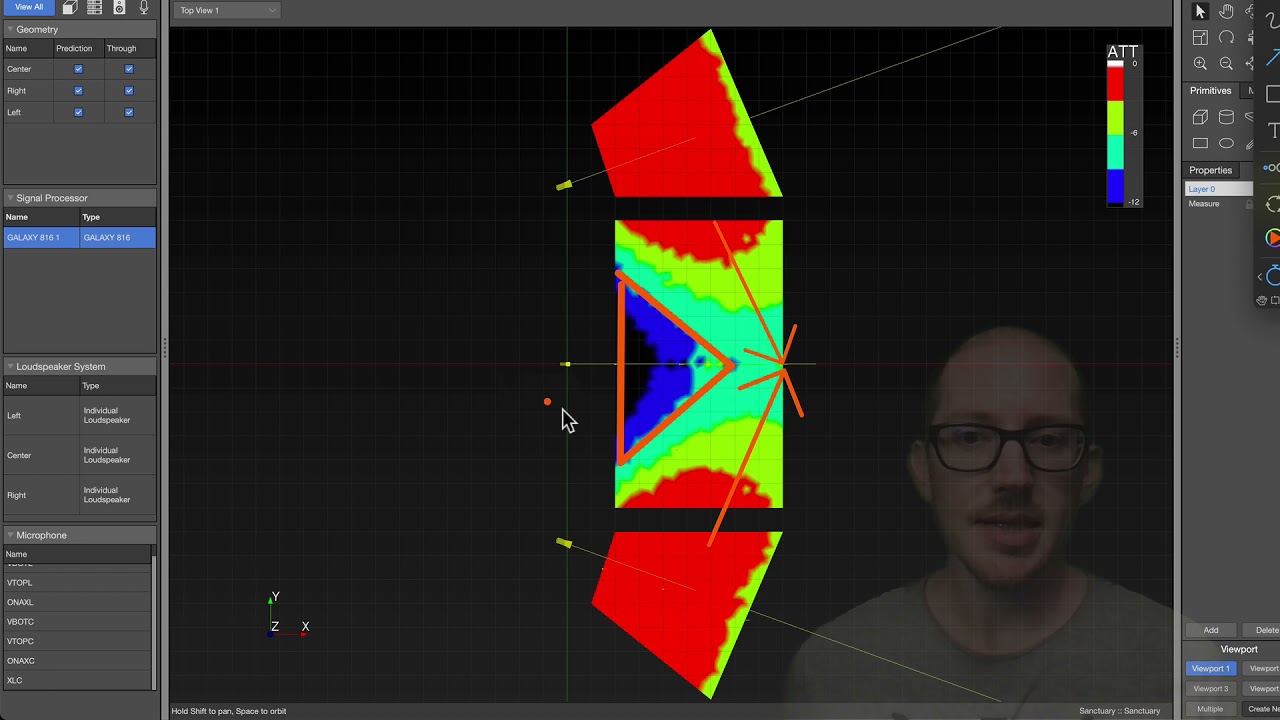The height and width of the screenshot is (720, 1280).
Task: Select the GALAXY 816 1 processor row
Action: [x=79, y=238]
